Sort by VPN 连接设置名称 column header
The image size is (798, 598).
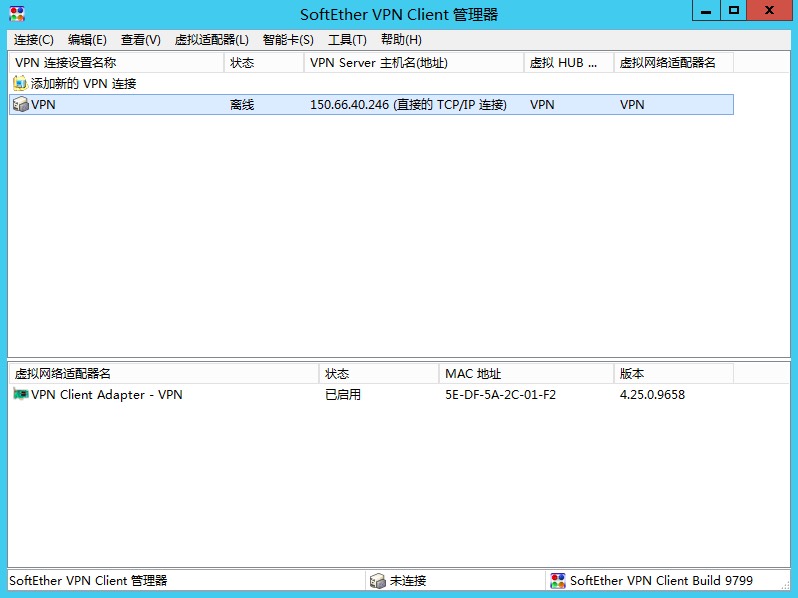tap(117, 63)
